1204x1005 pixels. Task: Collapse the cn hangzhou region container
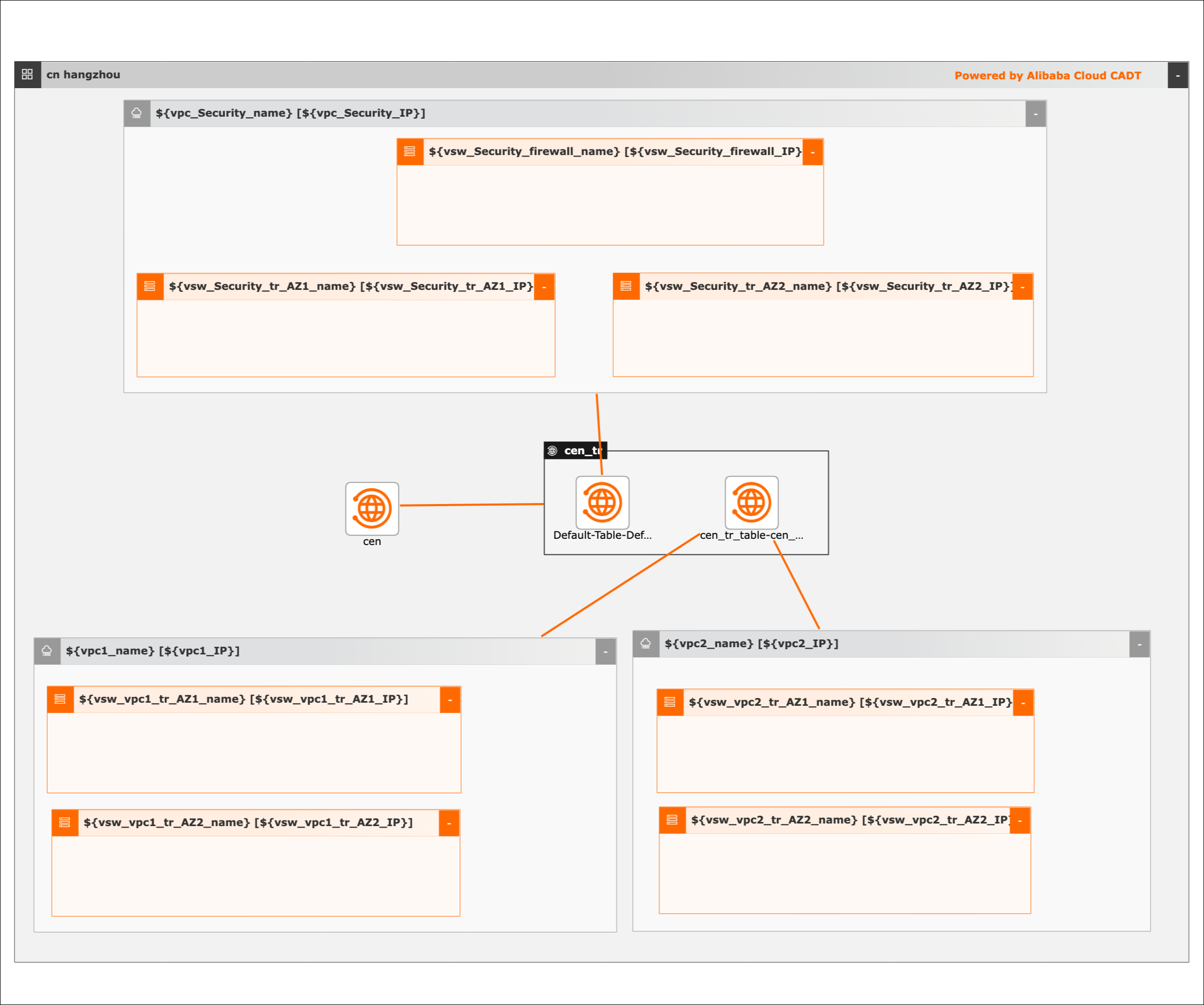coord(1178,75)
